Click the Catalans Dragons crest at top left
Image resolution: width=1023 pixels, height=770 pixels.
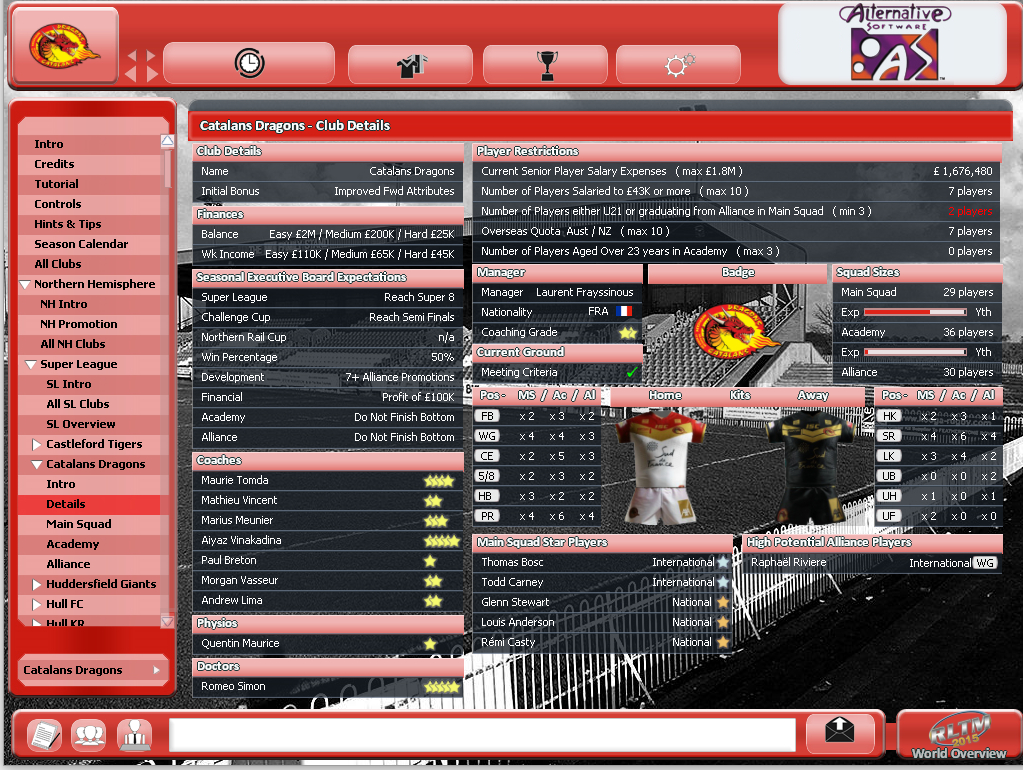pos(62,45)
